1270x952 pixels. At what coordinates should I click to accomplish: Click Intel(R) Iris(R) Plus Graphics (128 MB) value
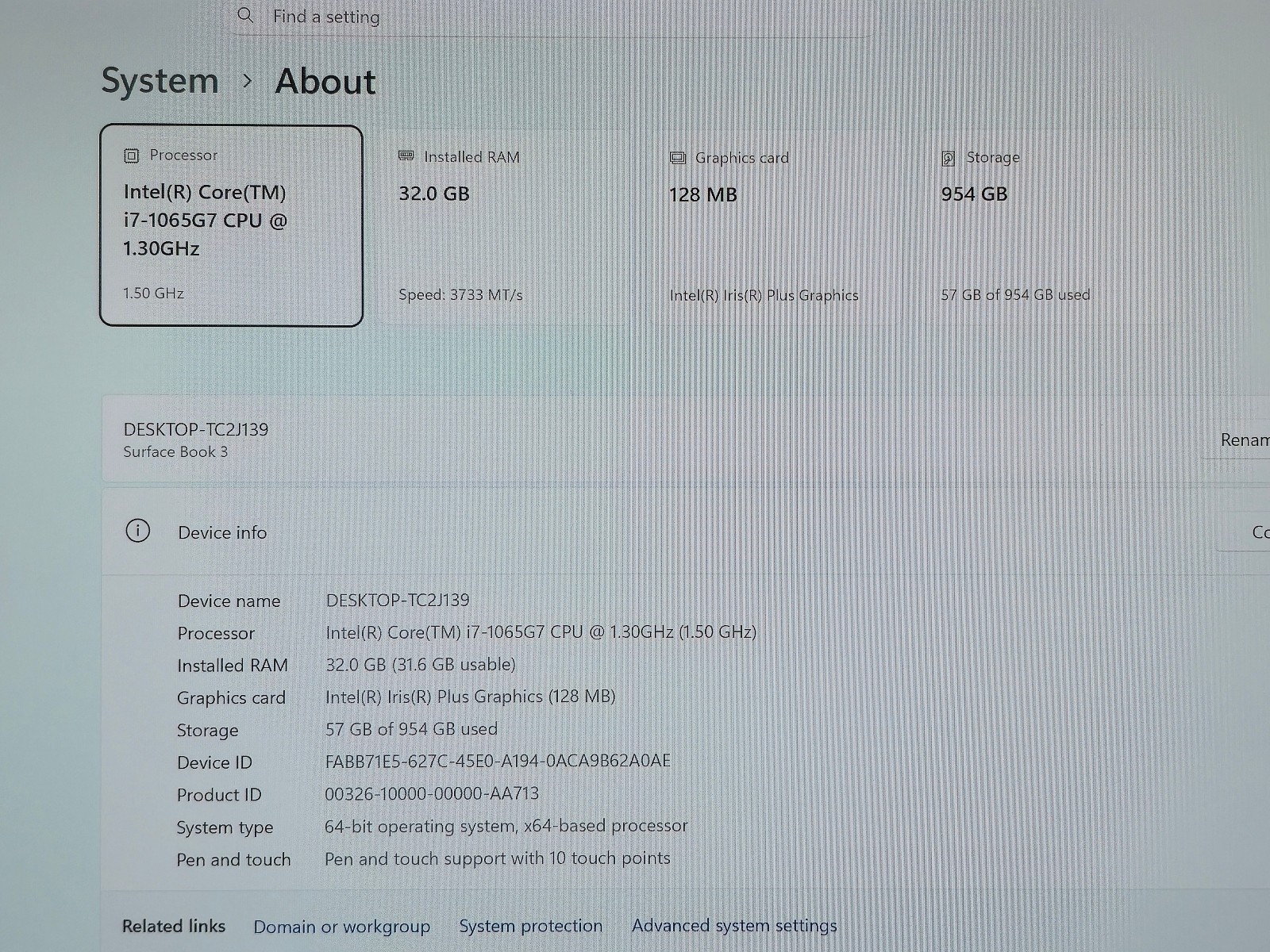click(x=470, y=697)
